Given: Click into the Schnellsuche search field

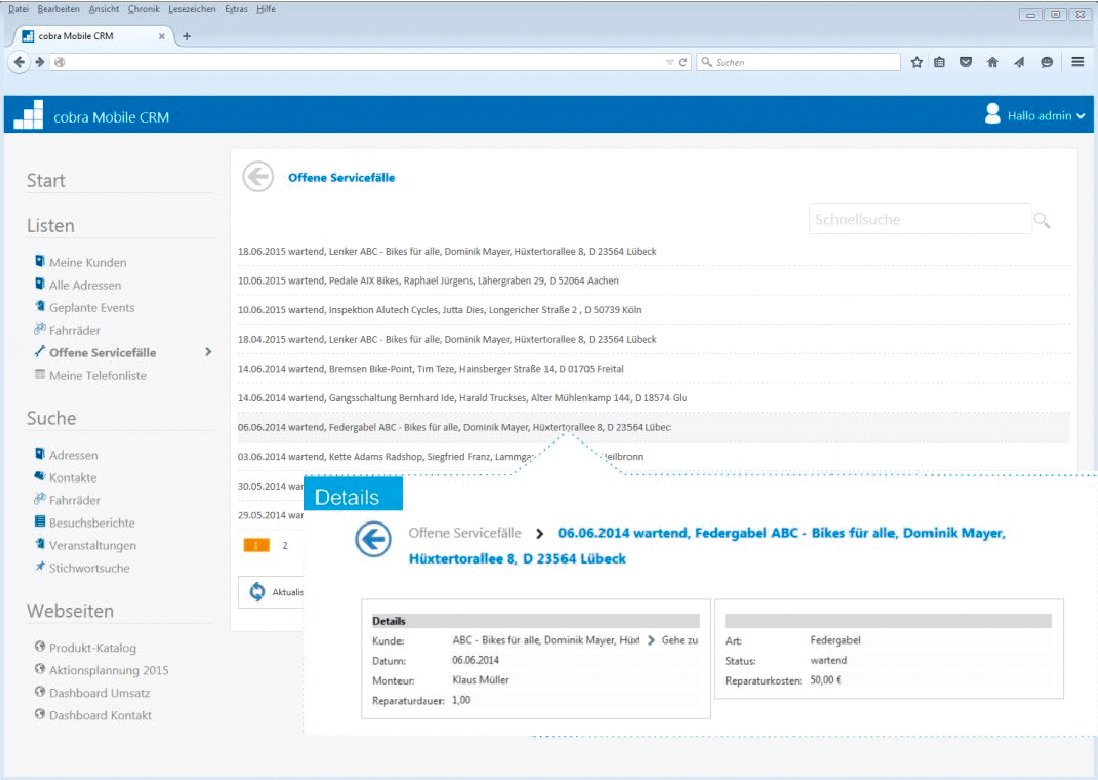Looking at the screenshot, I should click(918, 219).
